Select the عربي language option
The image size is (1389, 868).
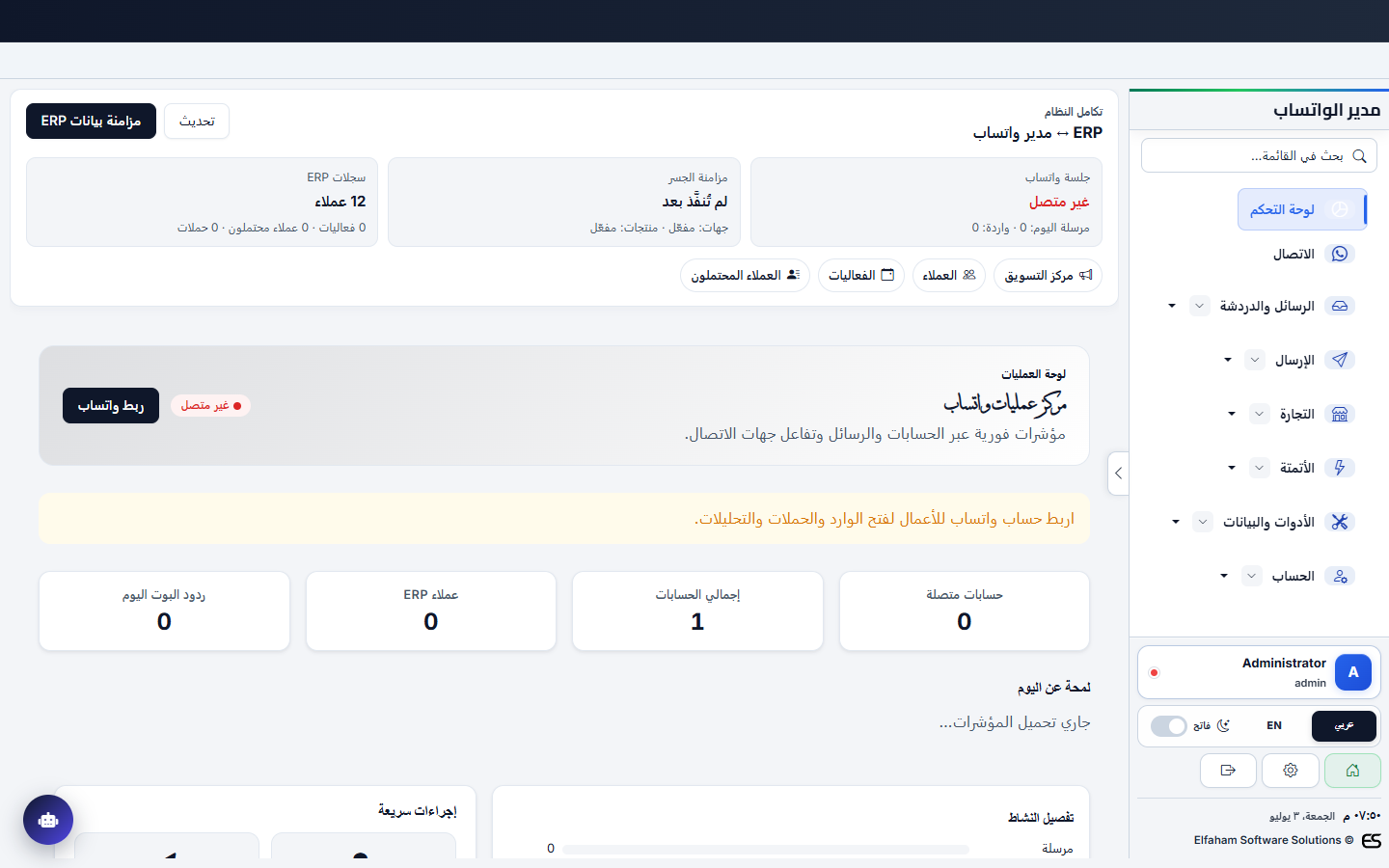[x=1344, y=726]
